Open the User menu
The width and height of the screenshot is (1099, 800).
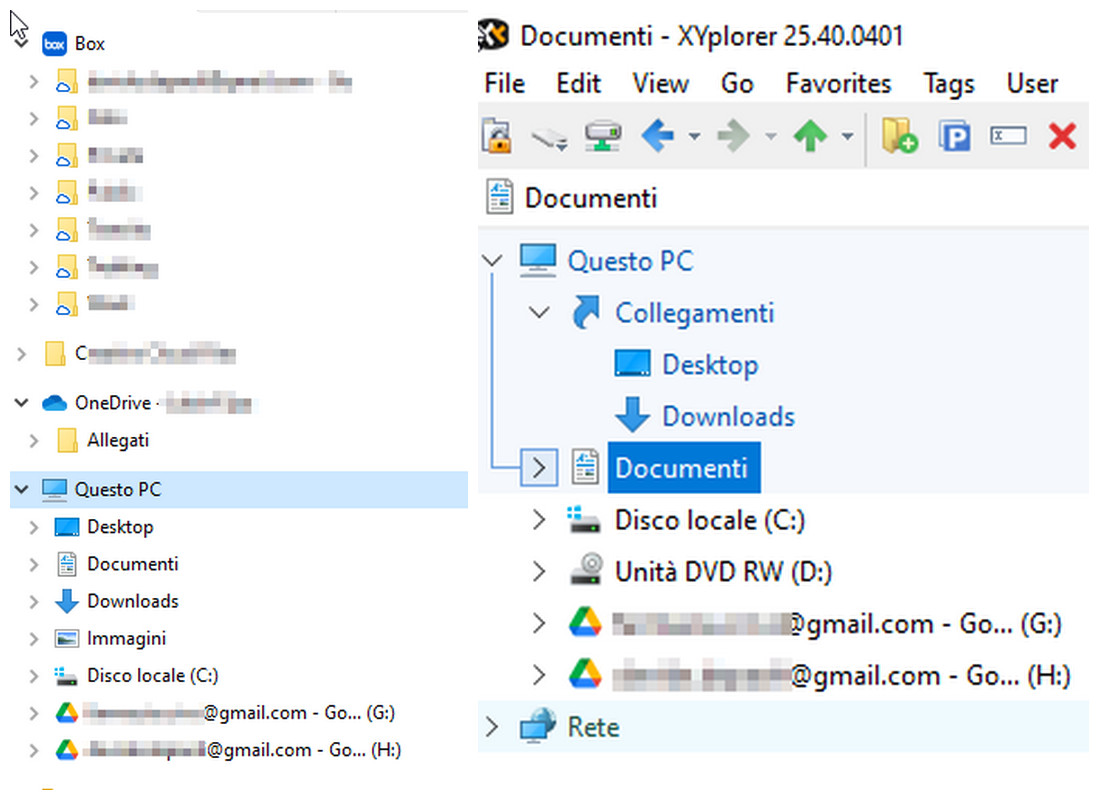coord(1032,83)
